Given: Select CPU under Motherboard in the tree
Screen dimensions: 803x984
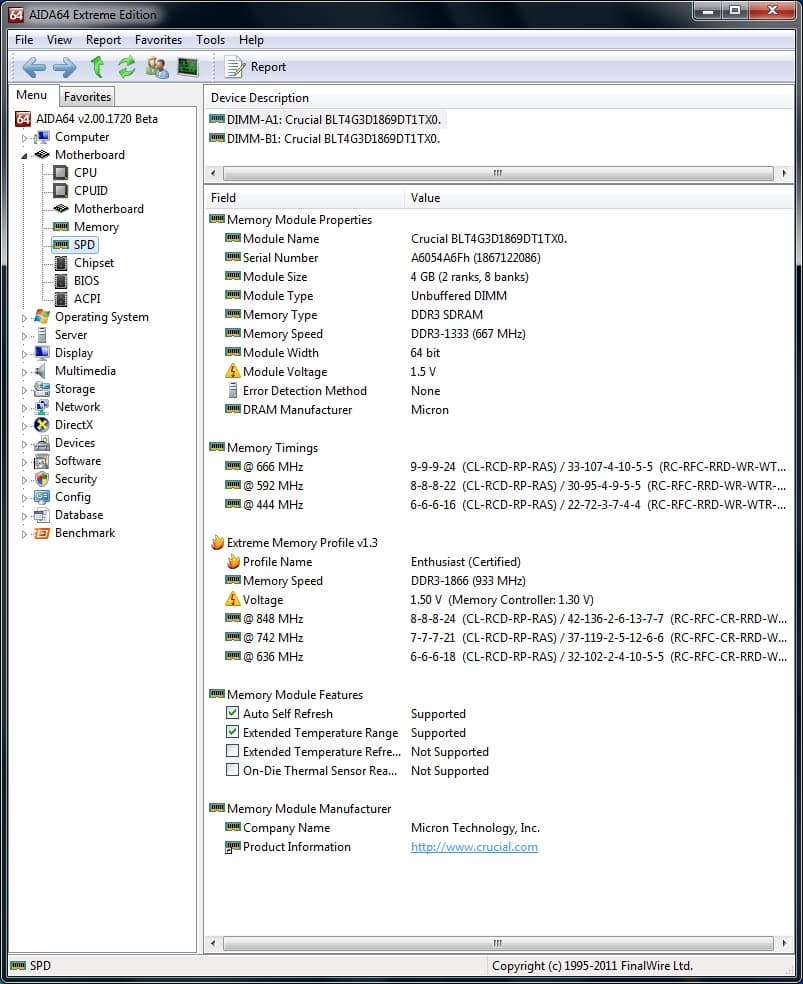Looking at the screenshot, I should coord(85,173).
